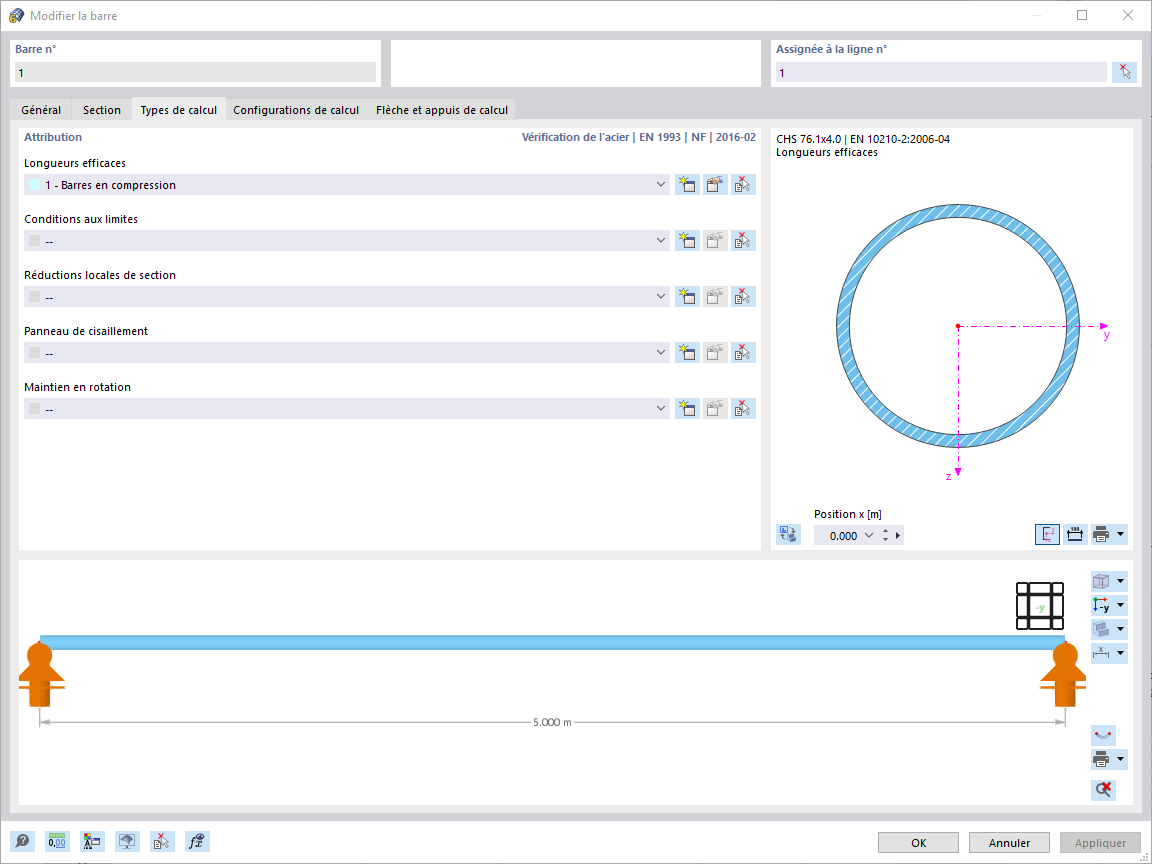Show deformed member line icon
Viewport: 1152px width, 864px height.
(x=1104, y=735)
